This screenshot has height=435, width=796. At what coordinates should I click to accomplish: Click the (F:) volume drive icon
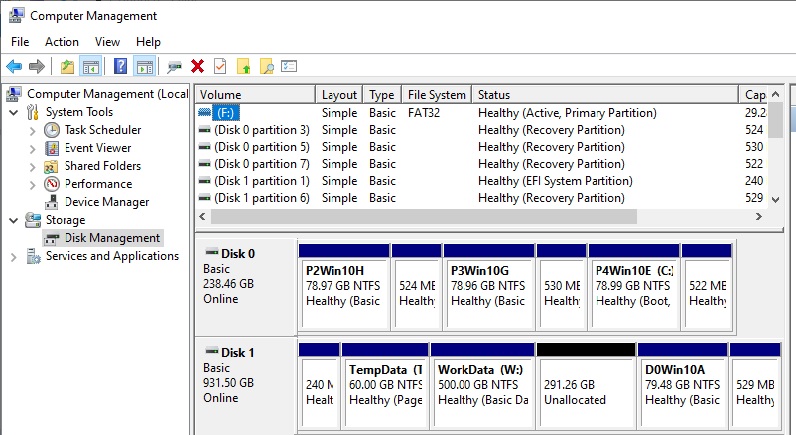pos(204,113)
